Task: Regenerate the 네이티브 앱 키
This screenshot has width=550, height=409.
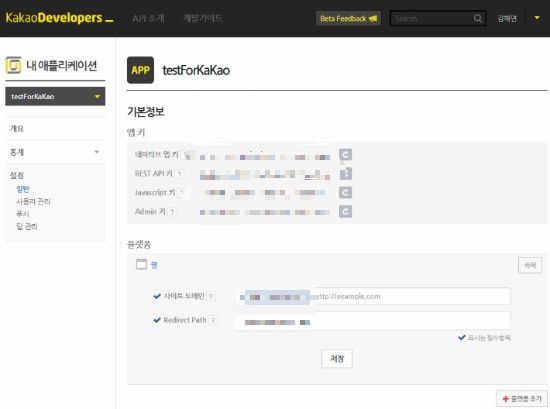Action: point(346,155)
